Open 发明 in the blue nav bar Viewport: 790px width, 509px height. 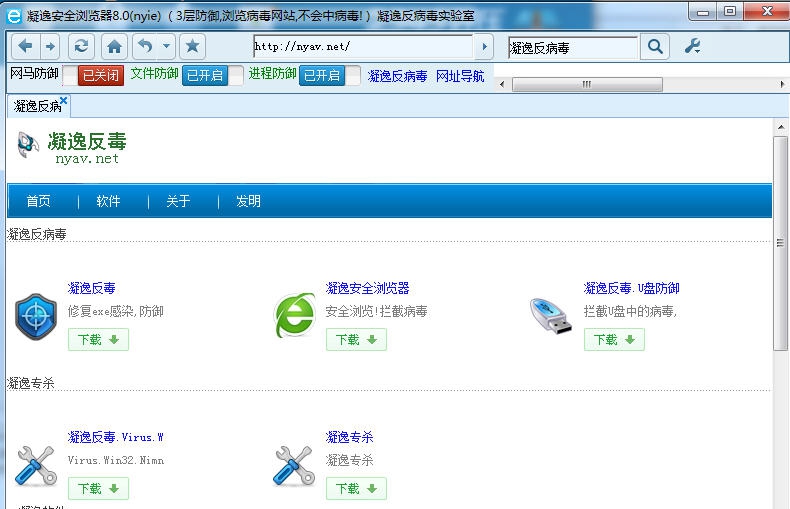coord(248,201)
